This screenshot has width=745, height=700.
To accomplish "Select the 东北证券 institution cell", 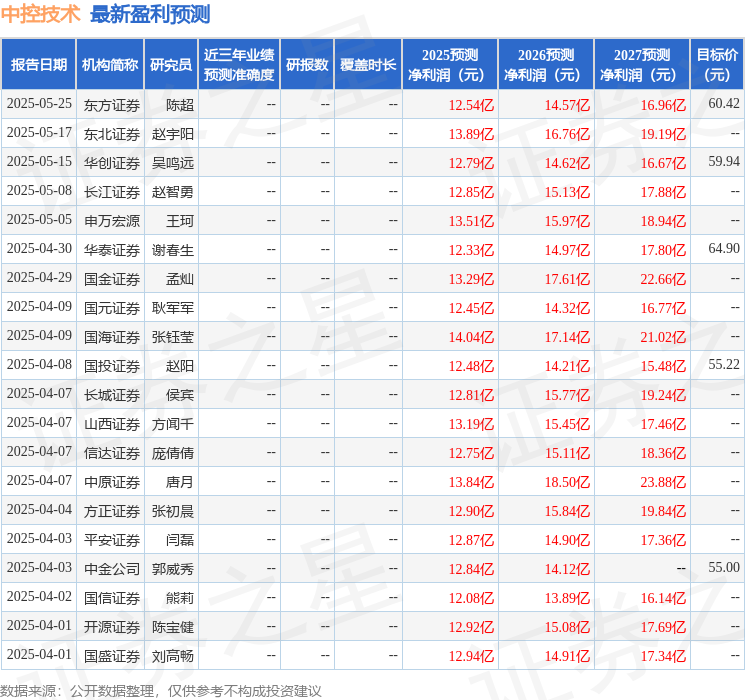I will [112, 134].
